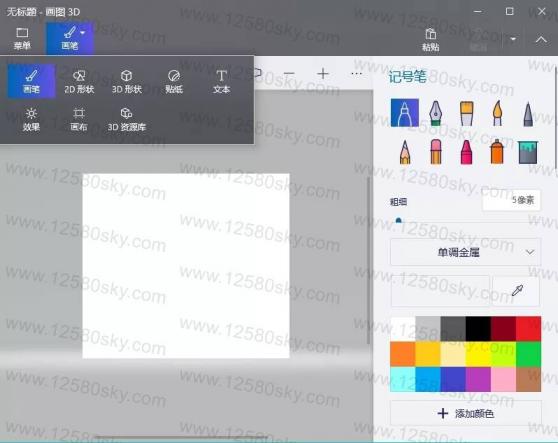The image size is (558, 443).
Task: Pick the sky blue color swatch
Action: 428,379
